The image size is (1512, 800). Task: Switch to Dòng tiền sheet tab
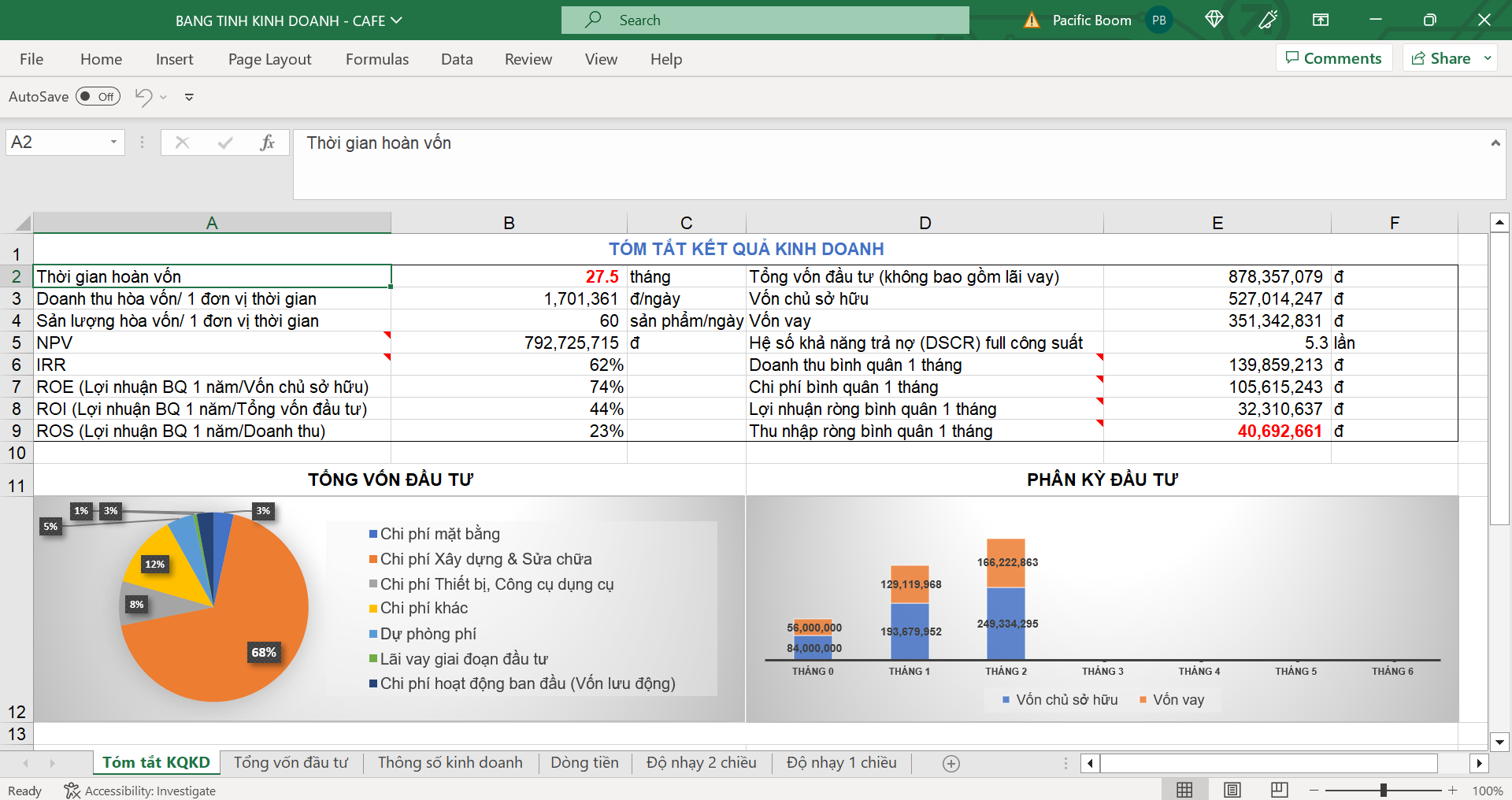[x=584, y=762]
